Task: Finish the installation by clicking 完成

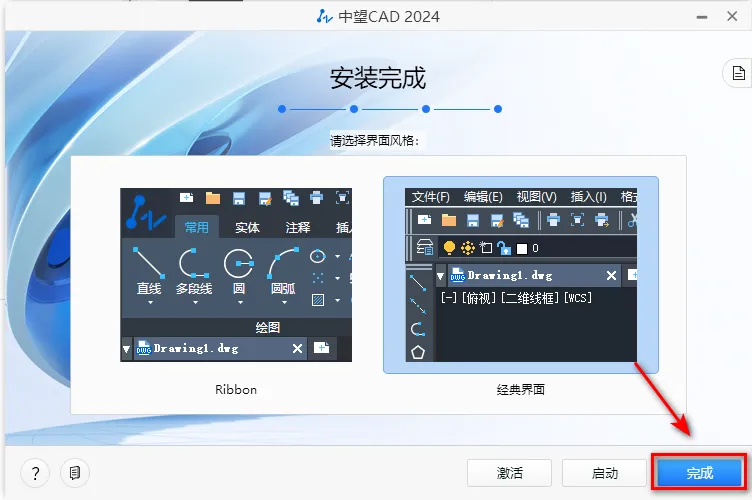Action: [x=699, y=473]
